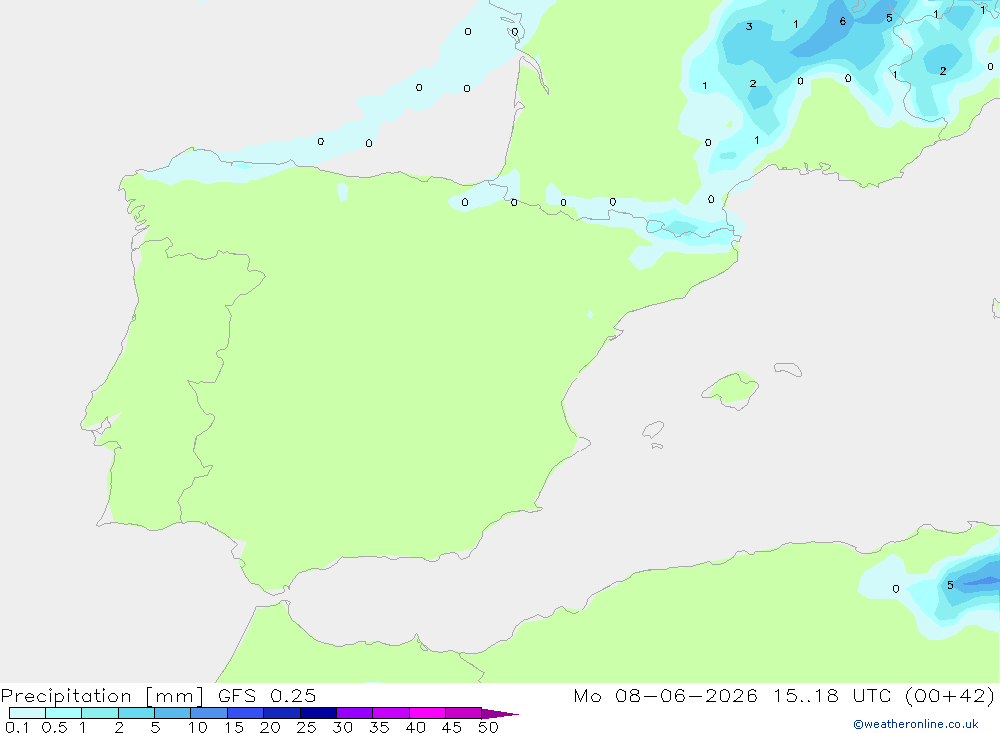Pick the 35–40 mm violet legend swatch
Viewport: 1000px width, 733px height.
pyautogui.click(x=390, y=713)
